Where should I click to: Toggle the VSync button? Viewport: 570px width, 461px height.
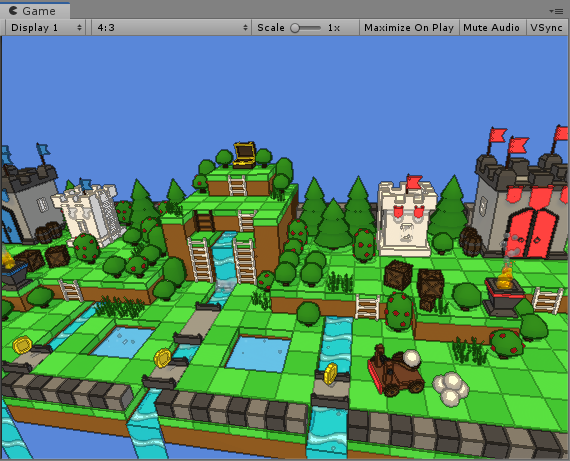point(547,28)
